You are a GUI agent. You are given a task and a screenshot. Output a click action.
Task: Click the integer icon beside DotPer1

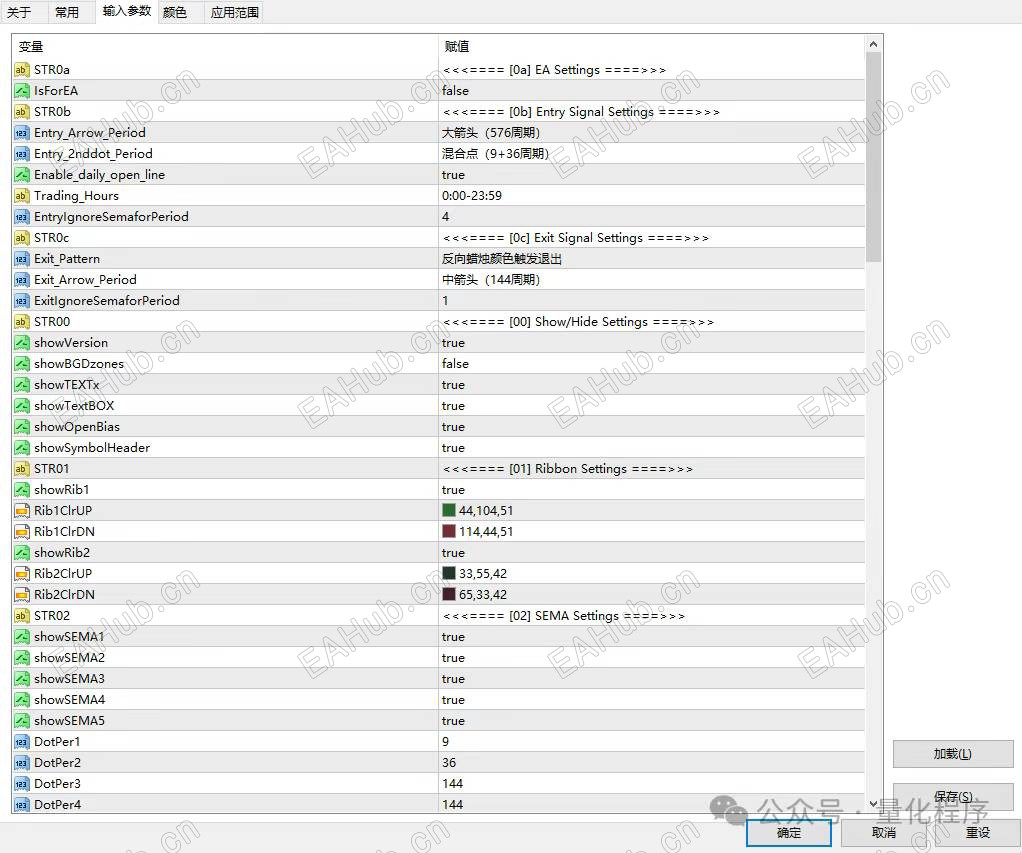pos(22,742)
